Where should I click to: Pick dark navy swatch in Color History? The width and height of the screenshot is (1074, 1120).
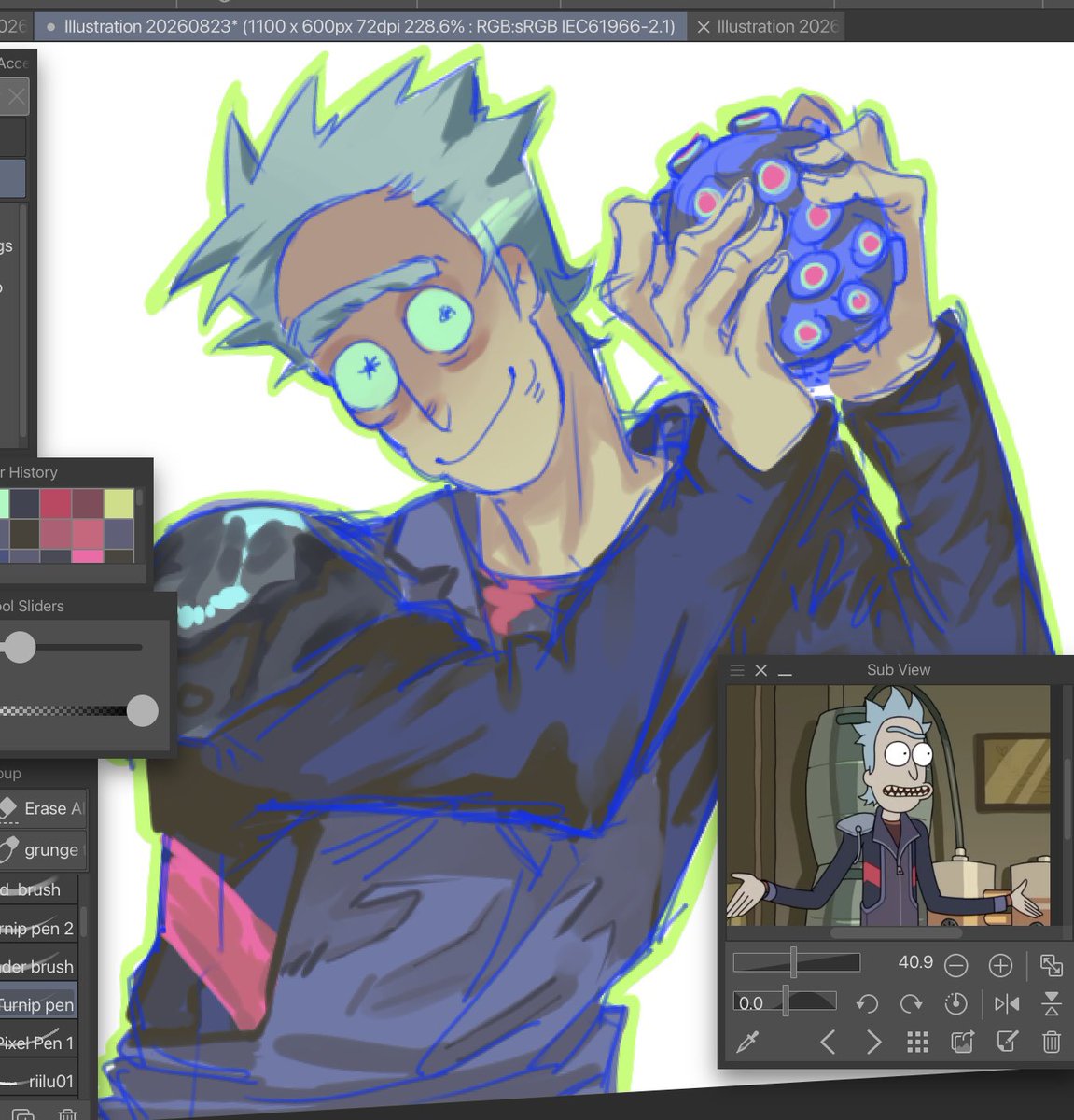(x=24, y=504)
